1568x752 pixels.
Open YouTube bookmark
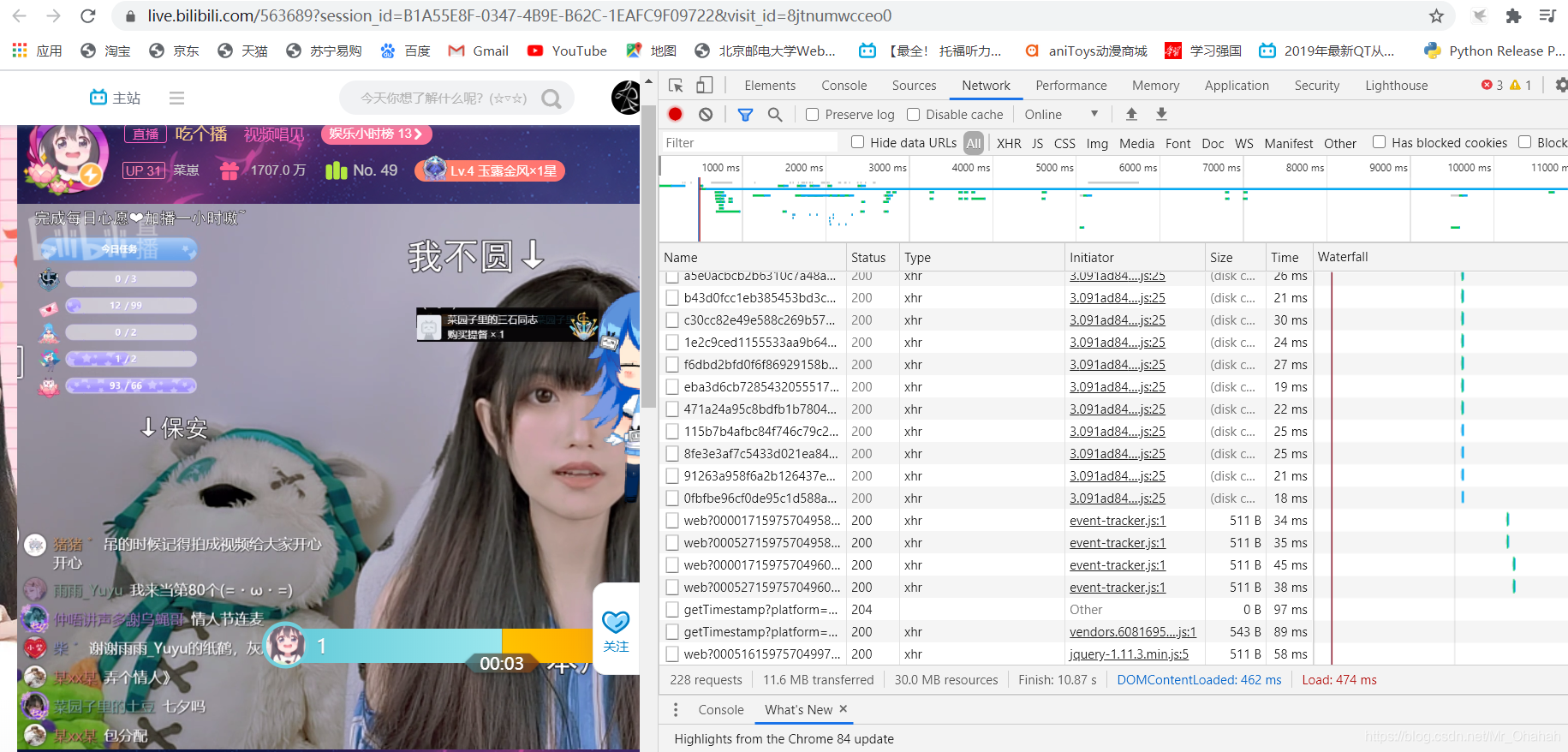pos(567,51)
